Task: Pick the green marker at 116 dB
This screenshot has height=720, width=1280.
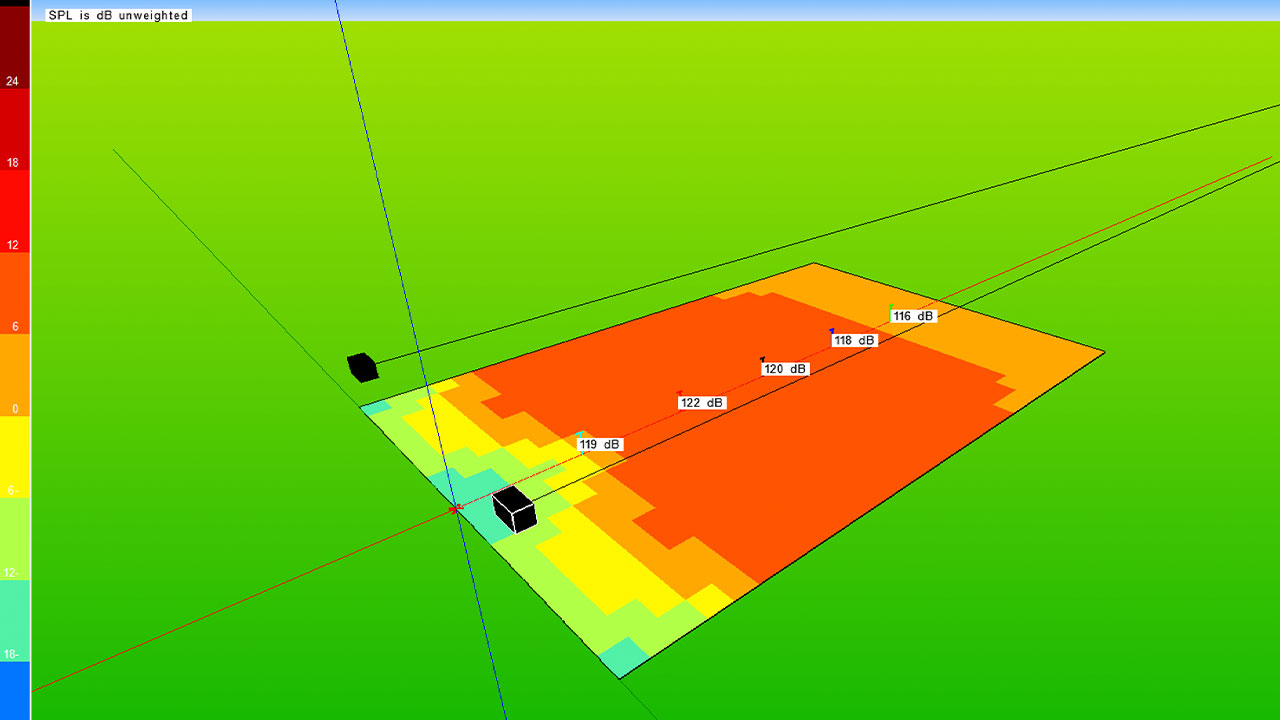Action: coord(891,306)
